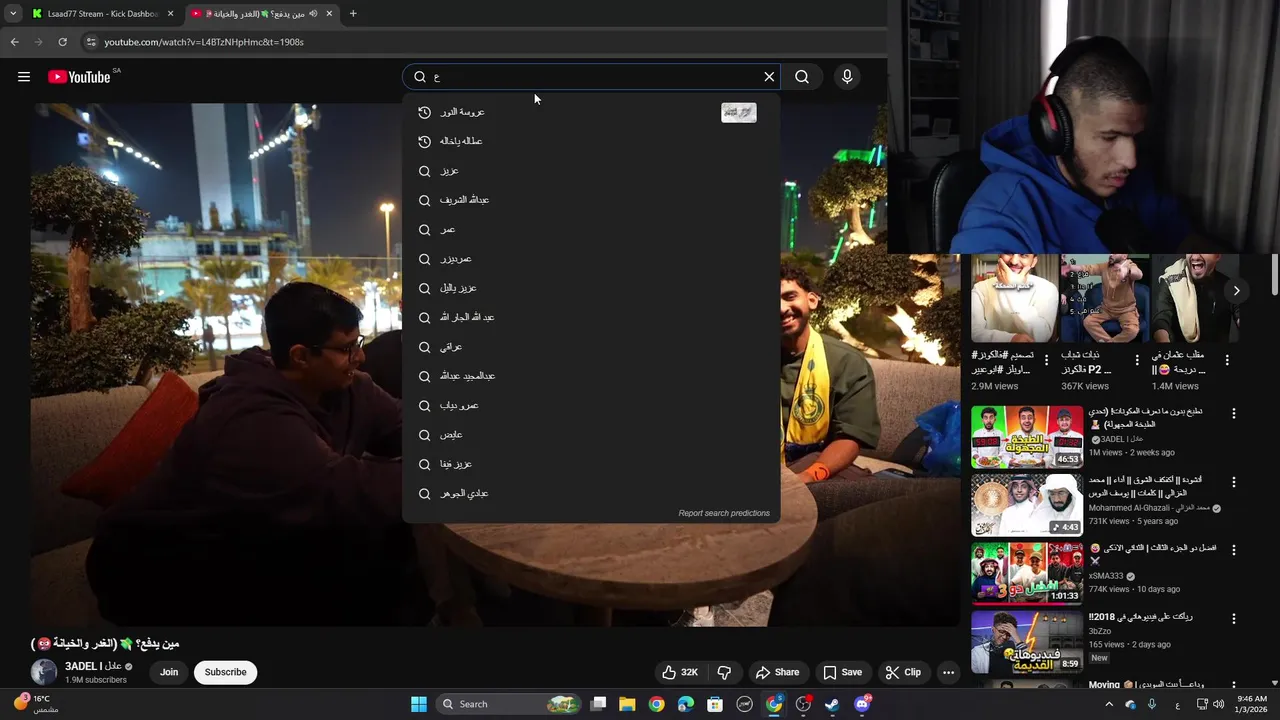The width and height of the screenshot is (1280, 720).
Task: Click 'Report search predictions' link
Action: coord(724,513)
